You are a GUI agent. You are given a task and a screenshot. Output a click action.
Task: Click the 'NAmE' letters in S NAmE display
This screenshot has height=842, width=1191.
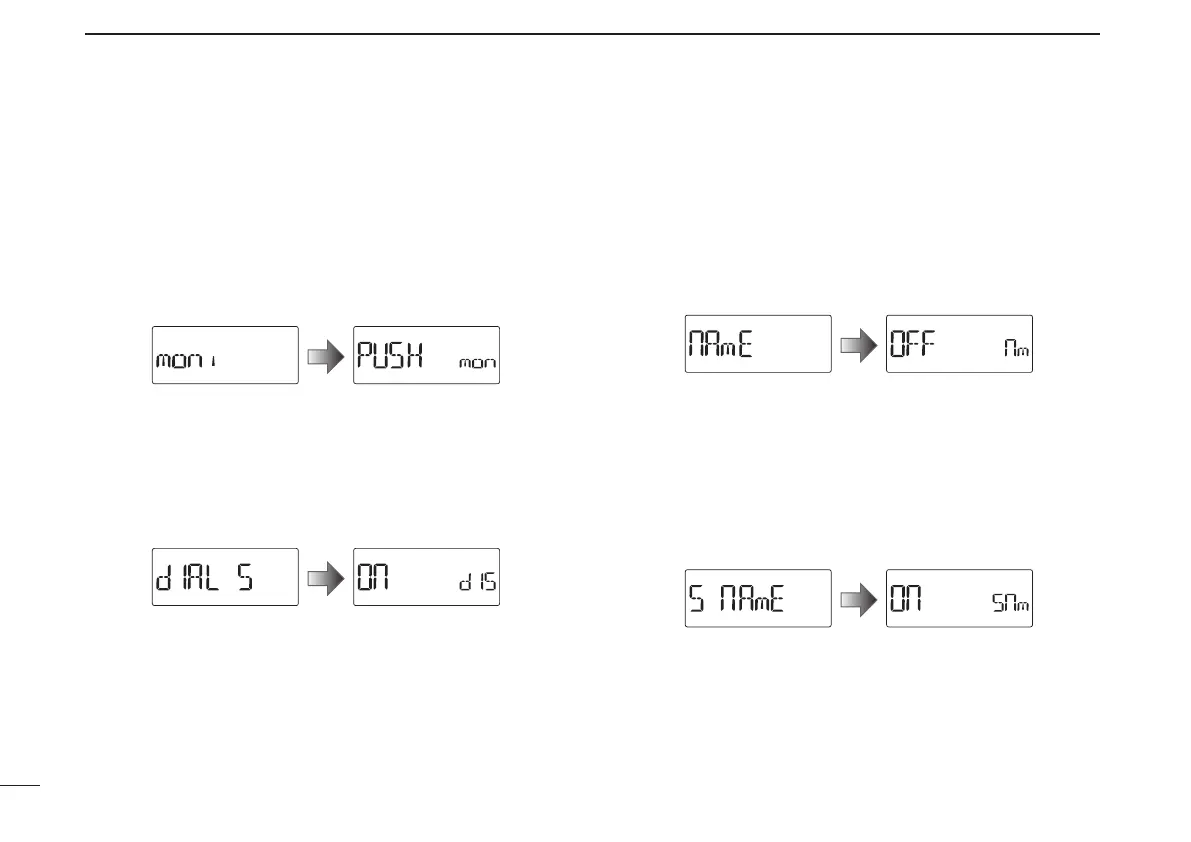tap(751, 599)
